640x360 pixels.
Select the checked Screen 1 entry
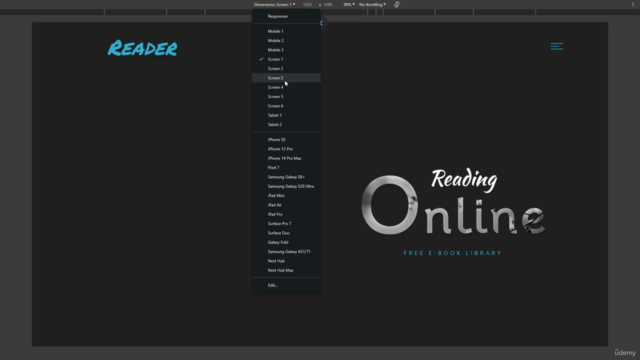pos(286,59)
